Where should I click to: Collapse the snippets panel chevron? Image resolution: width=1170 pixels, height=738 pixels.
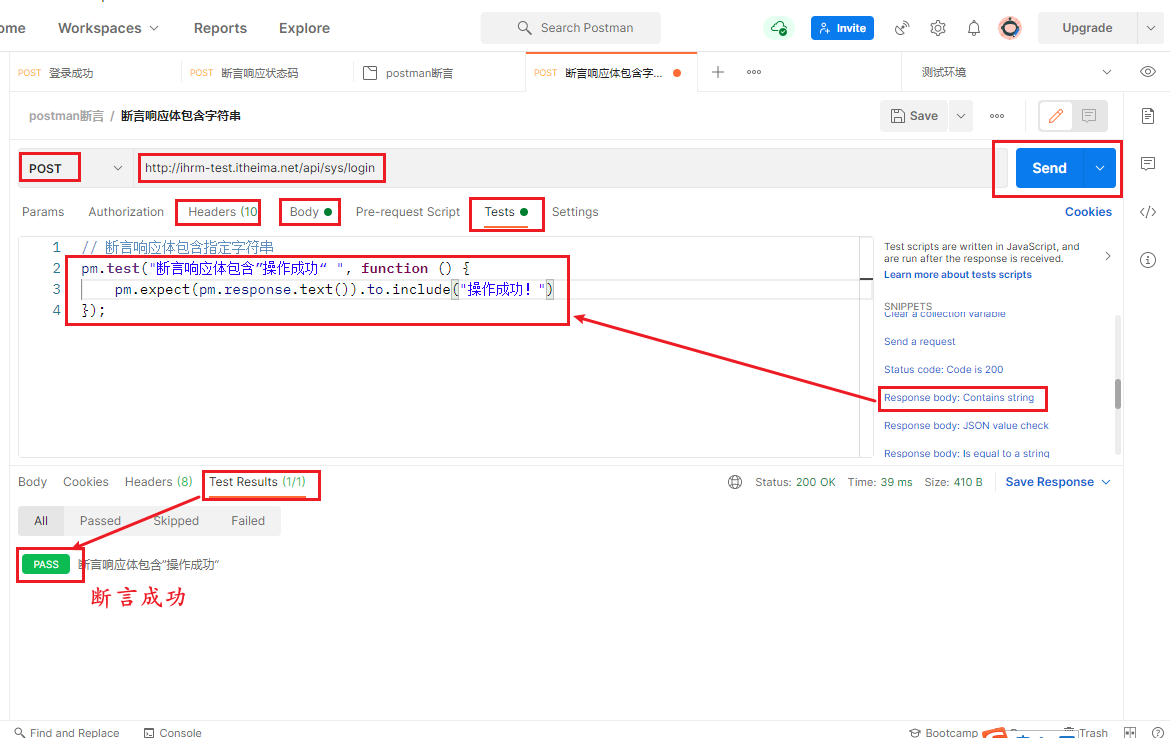coord(1107,256)
